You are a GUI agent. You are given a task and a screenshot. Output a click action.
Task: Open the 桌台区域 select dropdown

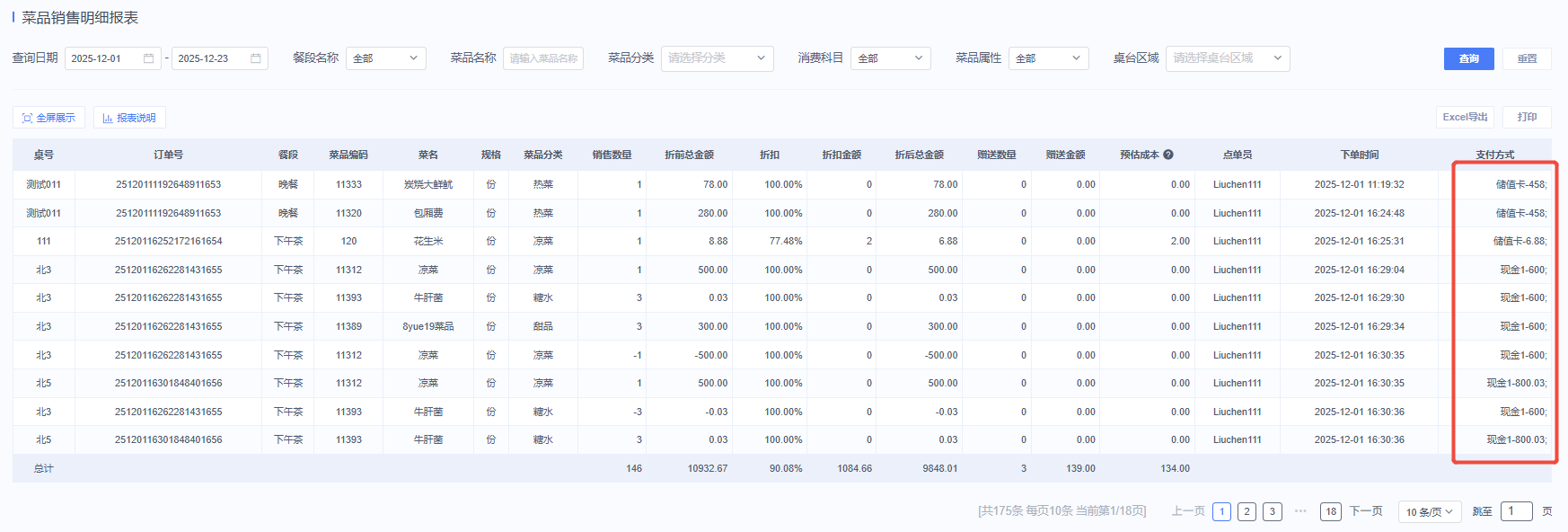(1228, 58)
